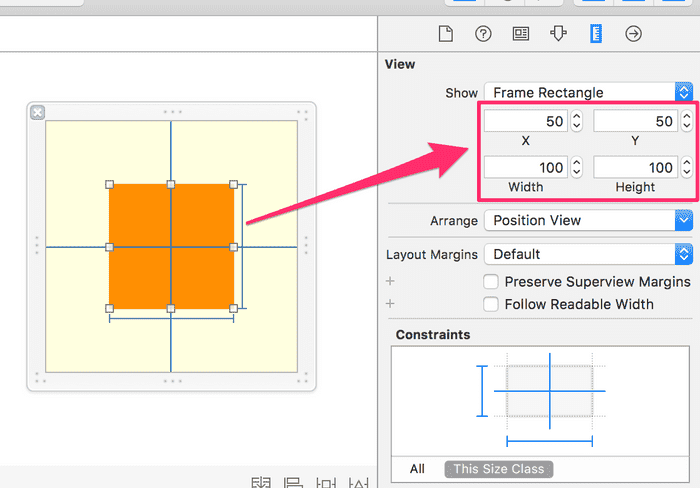Select the Size inspector ruler icon
This screenshot has height=488, width=700.
coord(596,34)
